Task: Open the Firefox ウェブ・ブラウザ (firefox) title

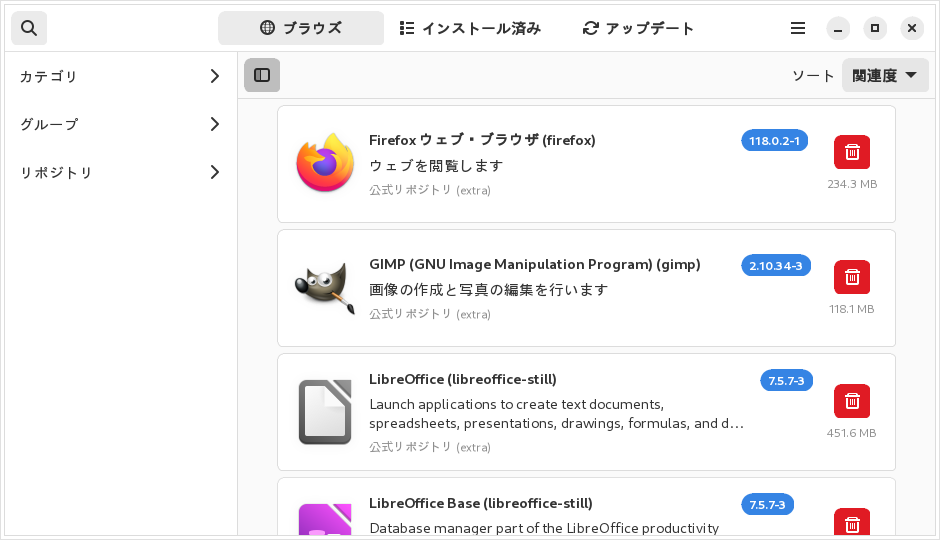Action: (482, 140)
